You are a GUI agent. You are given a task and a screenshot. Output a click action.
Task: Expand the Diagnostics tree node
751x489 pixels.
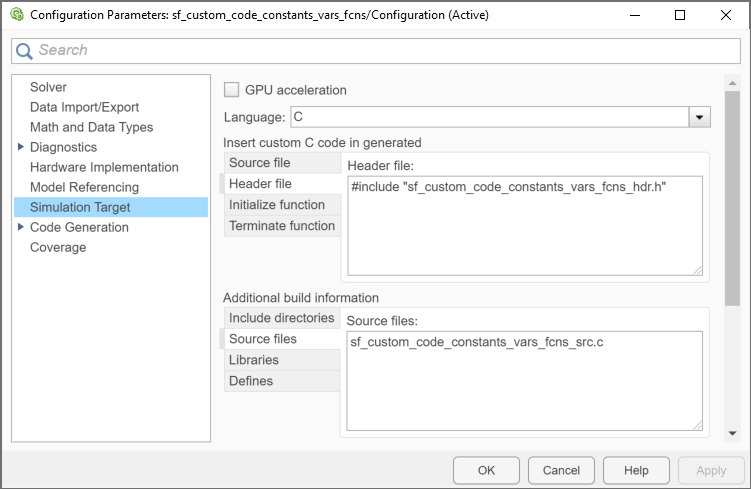coord(21,147)
